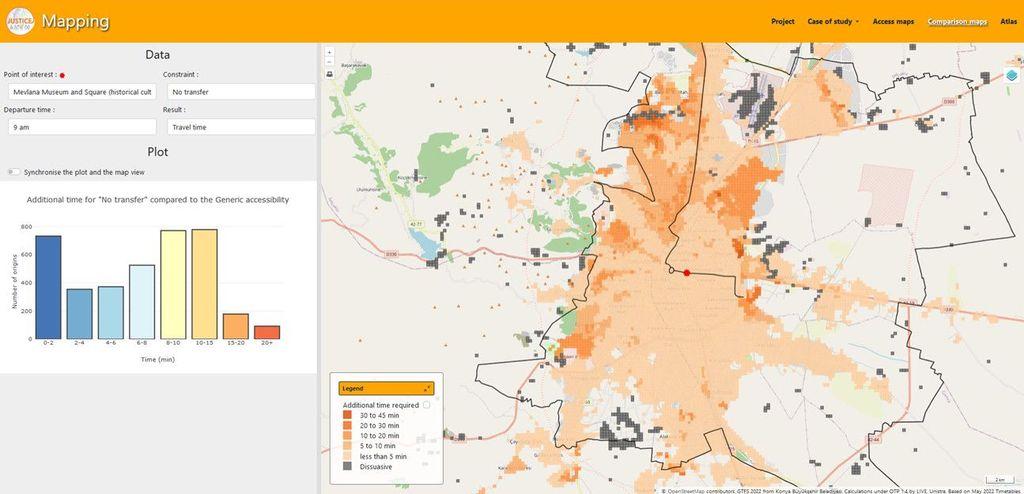Open the Point of interest dropdown
The width and height of the screenshot is (1024, 494).
pos(82,92)
